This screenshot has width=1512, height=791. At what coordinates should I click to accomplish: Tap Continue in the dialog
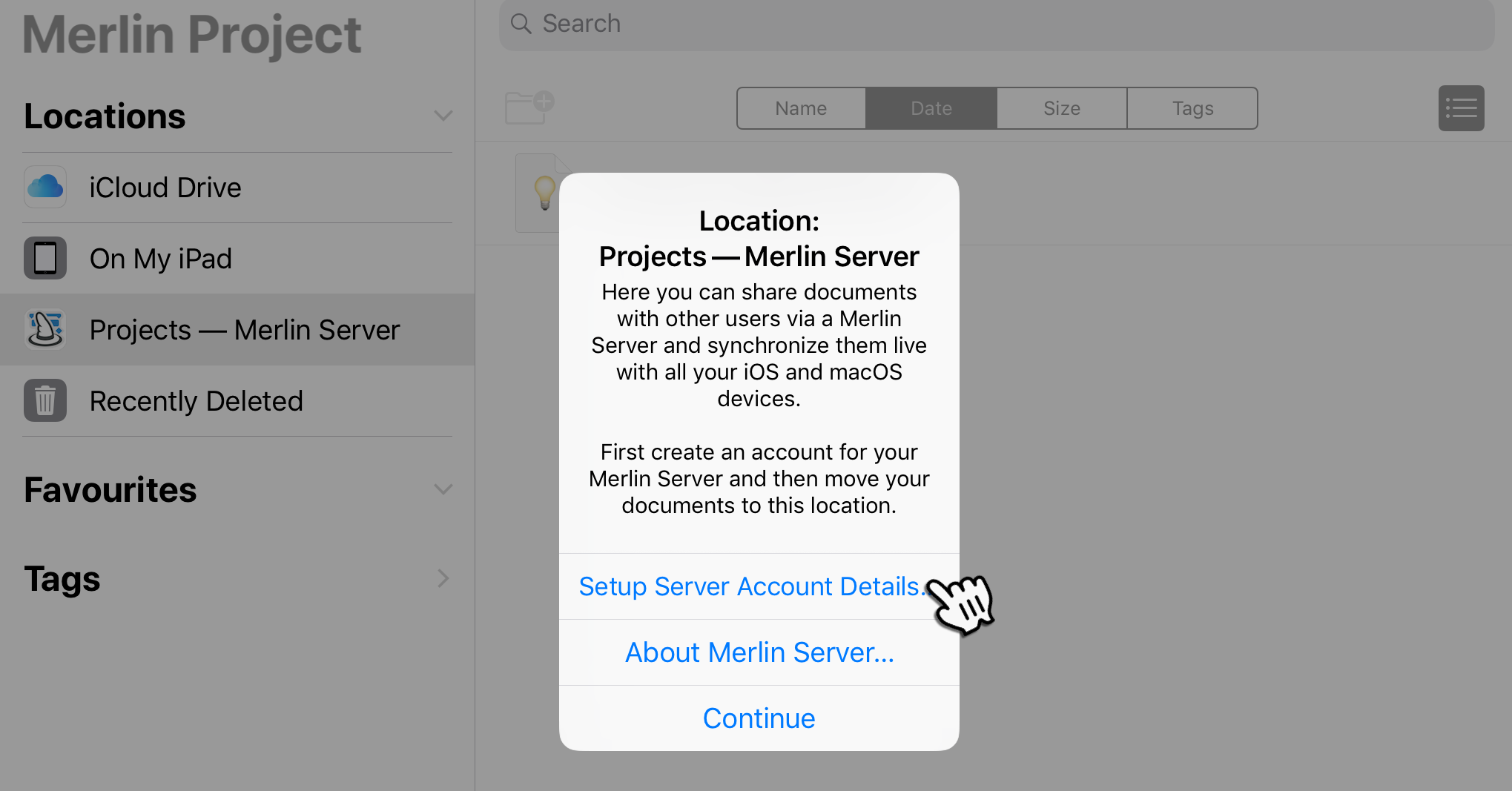(759, 718)
